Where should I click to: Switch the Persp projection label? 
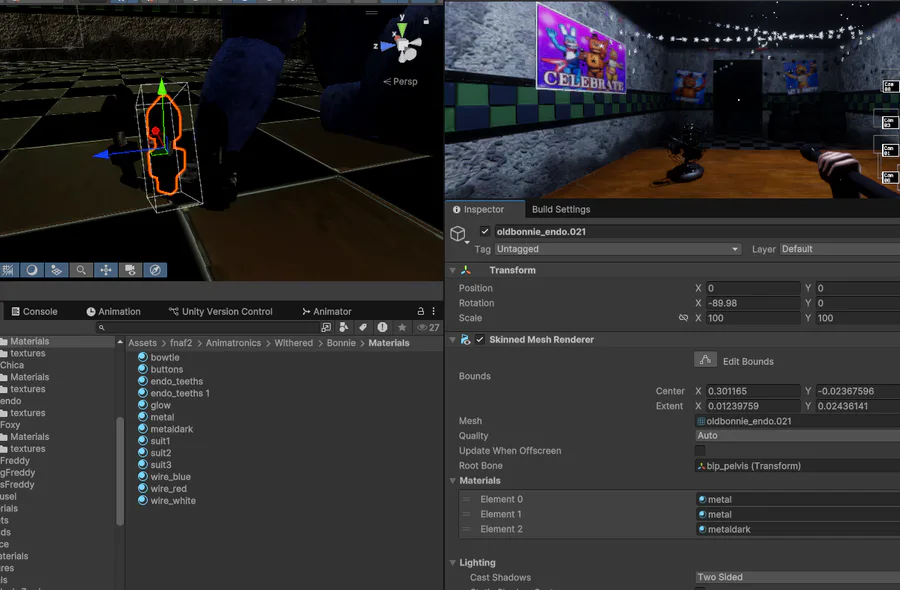(x=401, y=81)
